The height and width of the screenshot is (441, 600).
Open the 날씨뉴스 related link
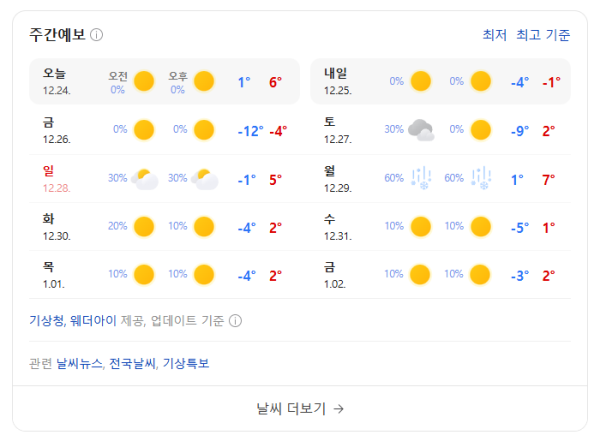(x=80, y=363)
